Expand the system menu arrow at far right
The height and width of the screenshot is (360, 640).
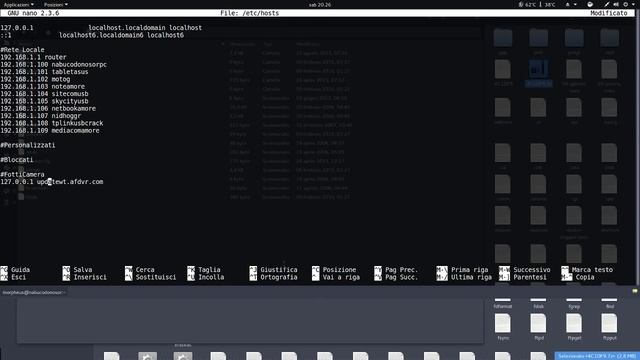tap(633, 5)
